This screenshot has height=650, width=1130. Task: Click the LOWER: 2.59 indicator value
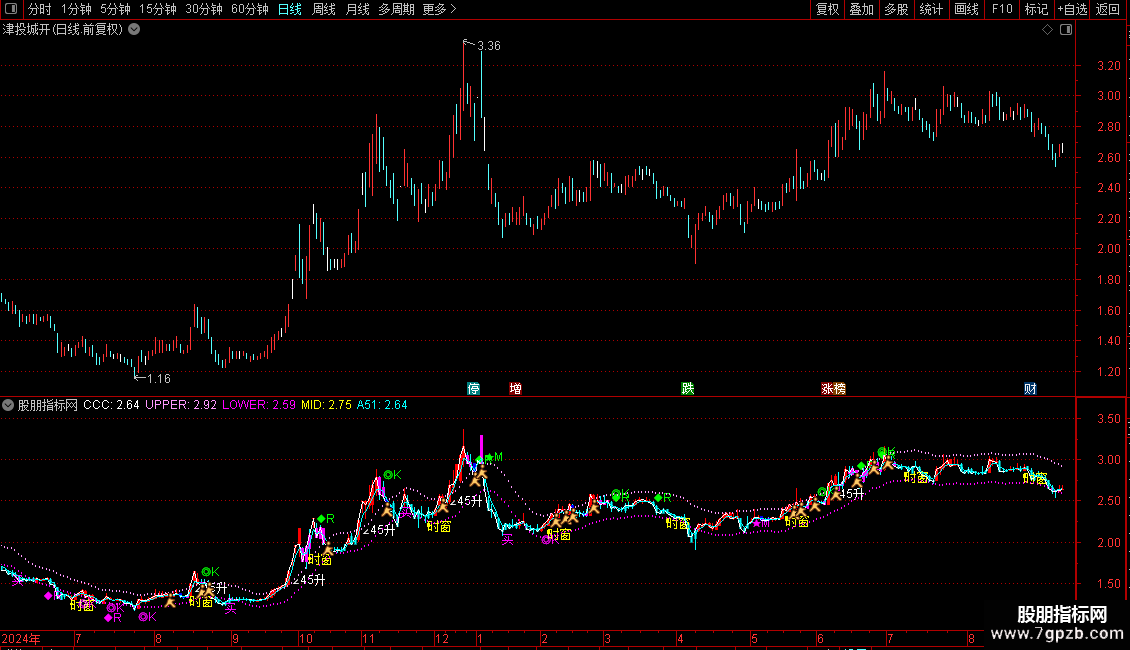(259, 405)
